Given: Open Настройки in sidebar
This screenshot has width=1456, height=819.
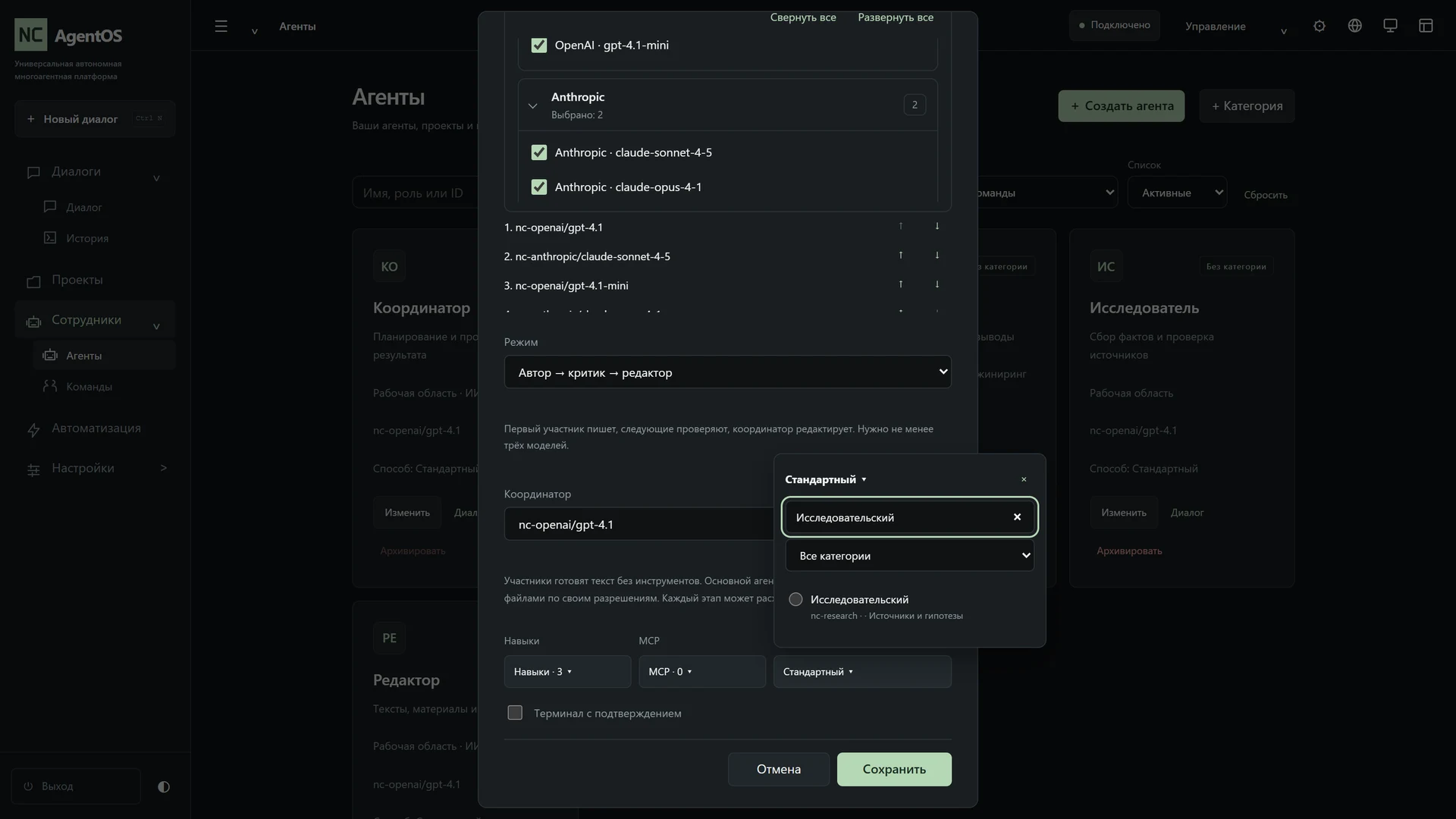Looking at the screenshot, I should click(95, 469).
